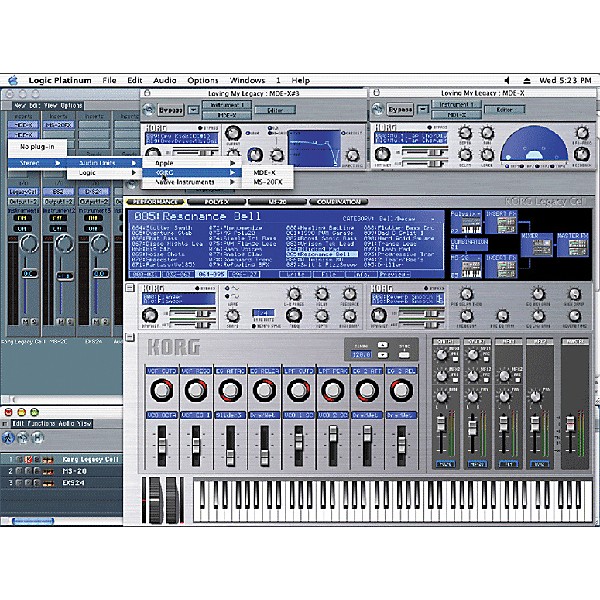Toggle record enable on Korg Legacy Cell track
Viewport: 600px width, 600px height.
(28, 460)
